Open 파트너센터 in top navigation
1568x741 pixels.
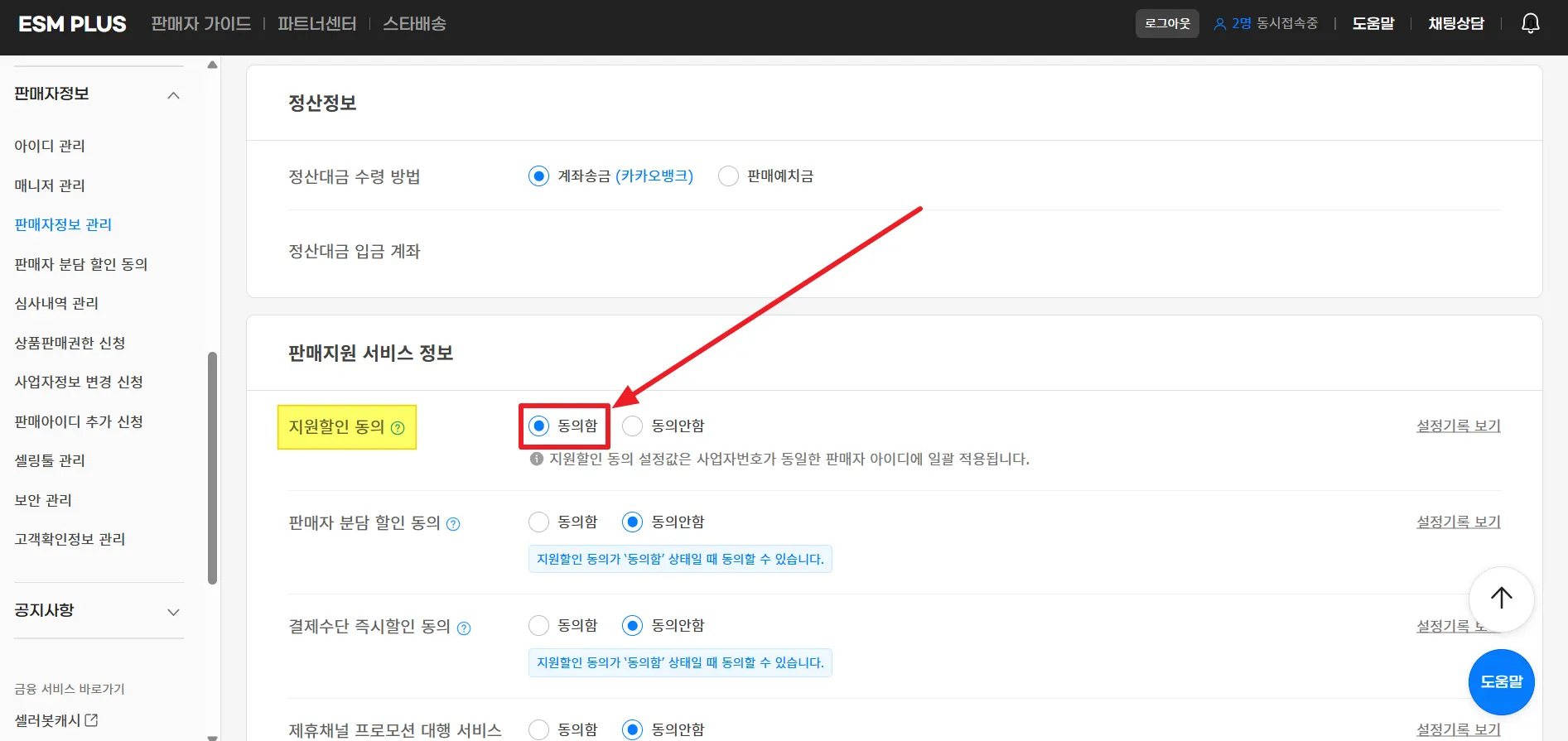click(317, 24)
